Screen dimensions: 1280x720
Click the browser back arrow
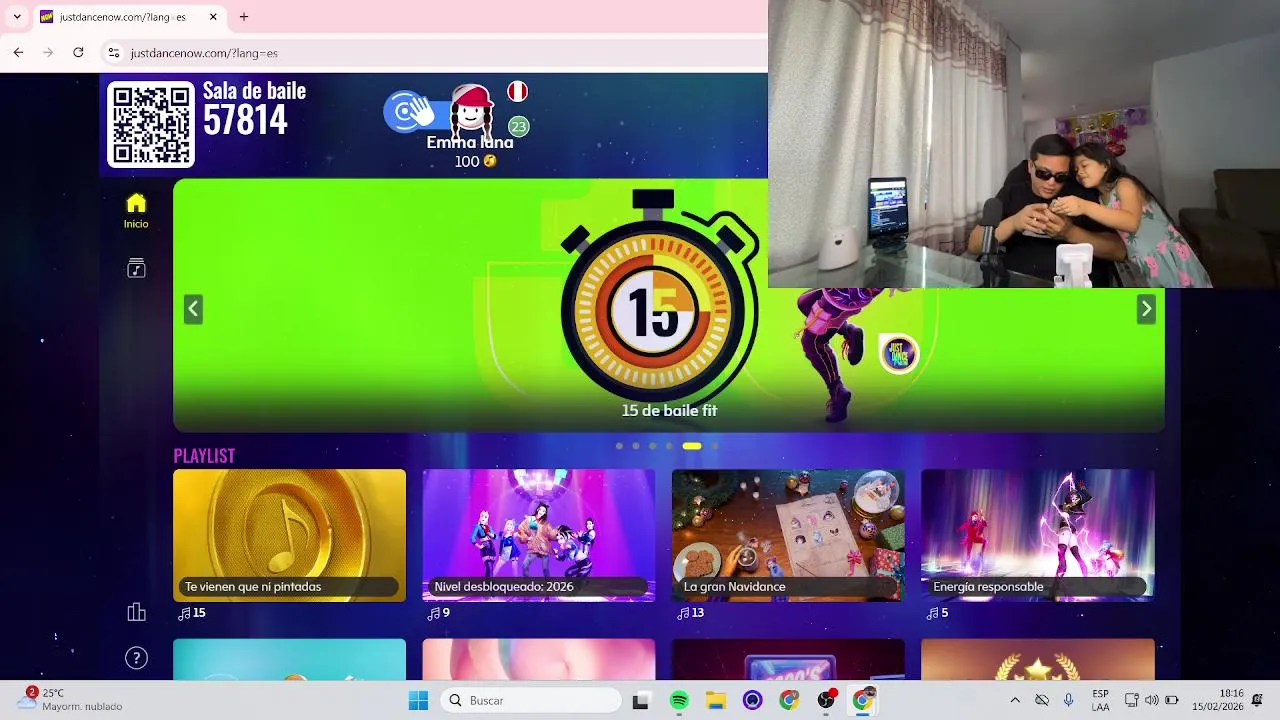pyautogui.click(x=18, y=52)
